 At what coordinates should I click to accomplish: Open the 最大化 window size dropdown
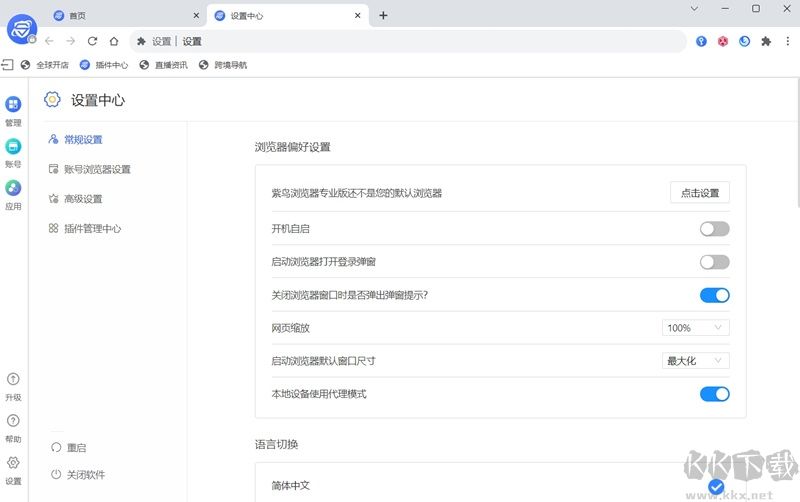pyautogui.click(x=695, y=361)
